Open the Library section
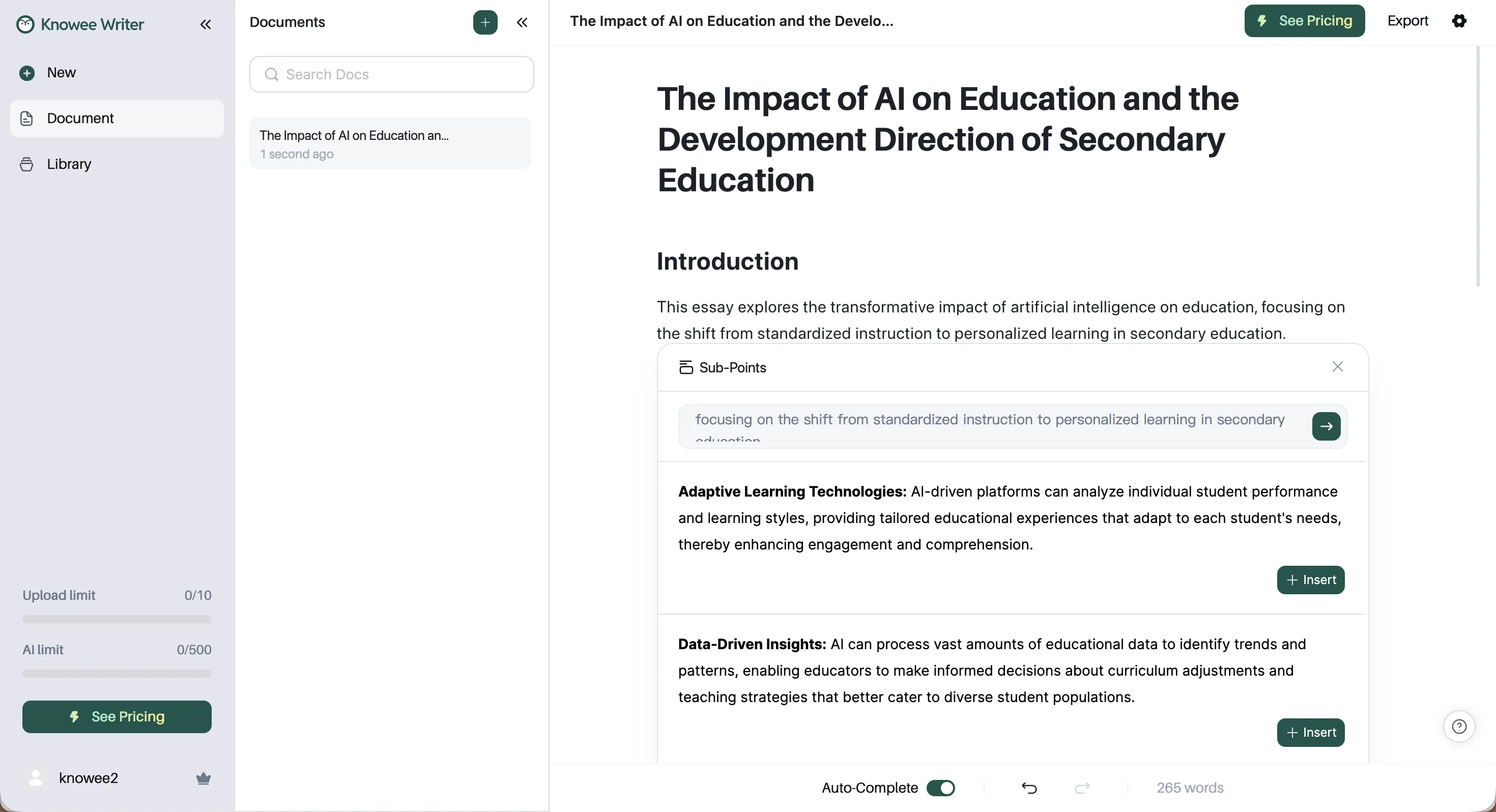Screen dimensions: 1496x812 pyautogui.click(x=69, y=164)
